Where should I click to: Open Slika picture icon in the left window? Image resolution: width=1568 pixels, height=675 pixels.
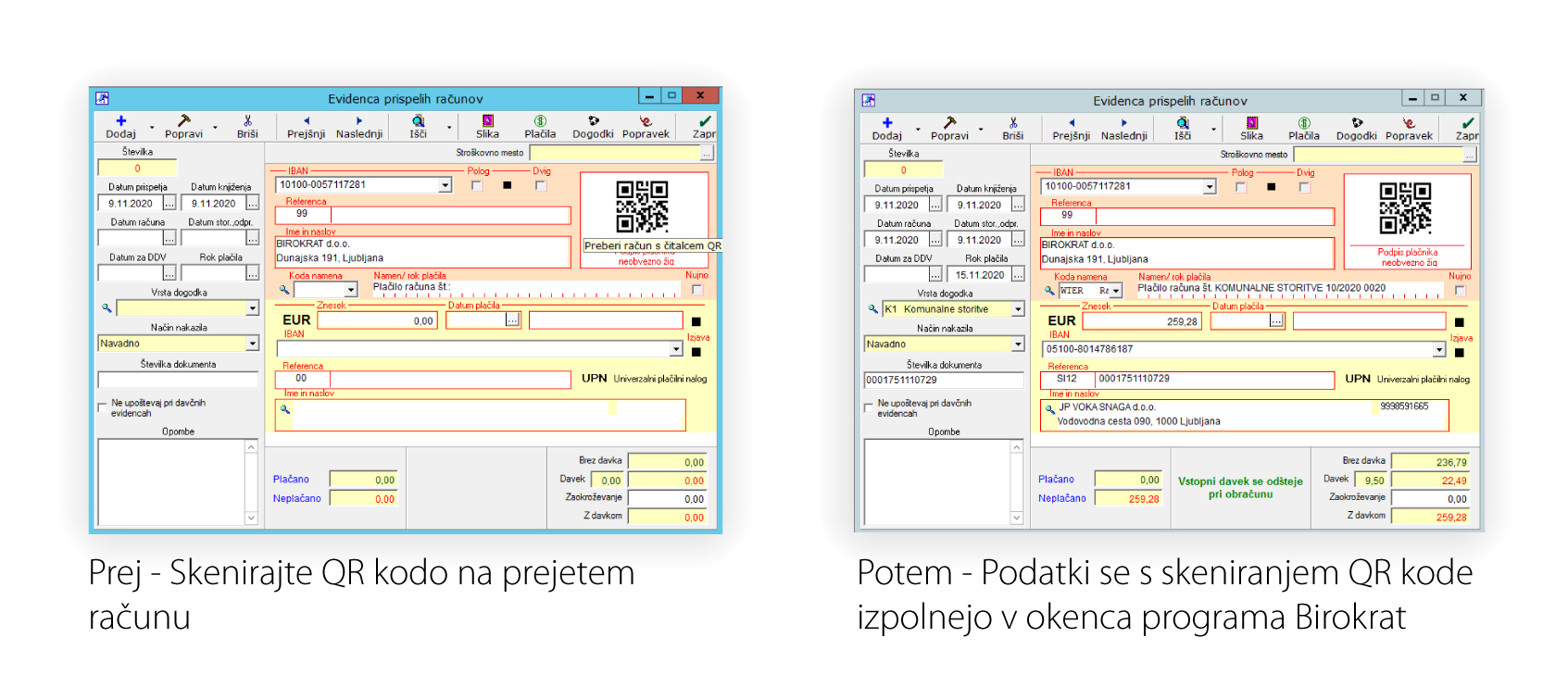point(487,121)
